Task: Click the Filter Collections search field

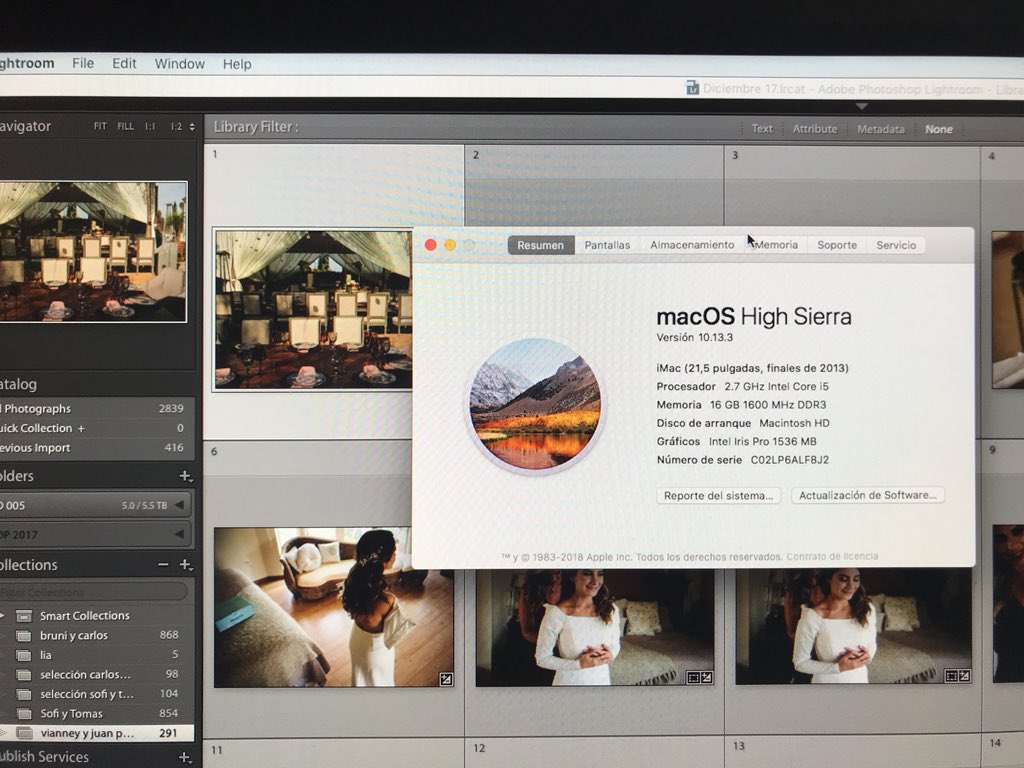Action: [95, 592]
